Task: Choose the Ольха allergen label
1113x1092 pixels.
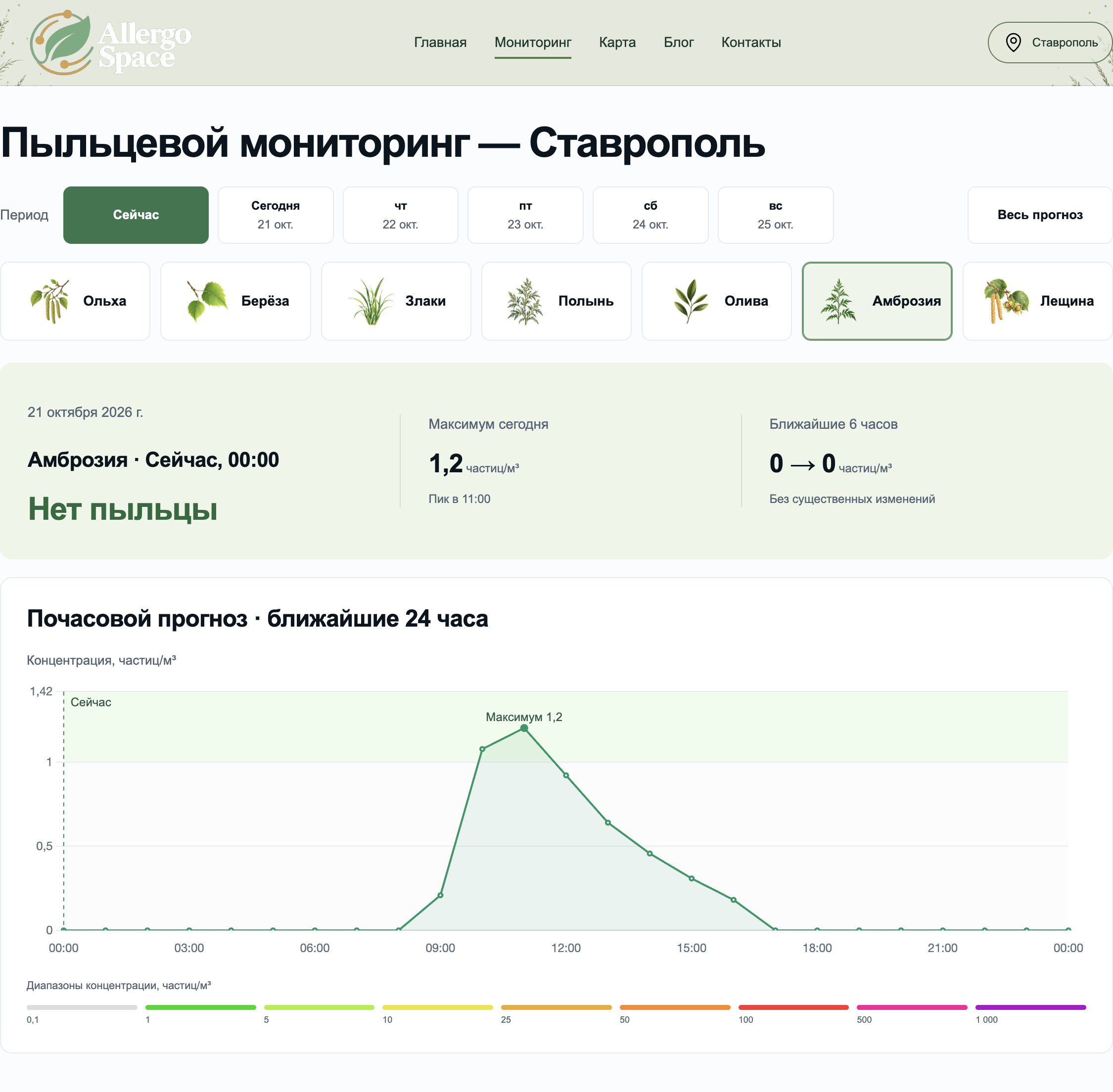Action: point(104,301)
